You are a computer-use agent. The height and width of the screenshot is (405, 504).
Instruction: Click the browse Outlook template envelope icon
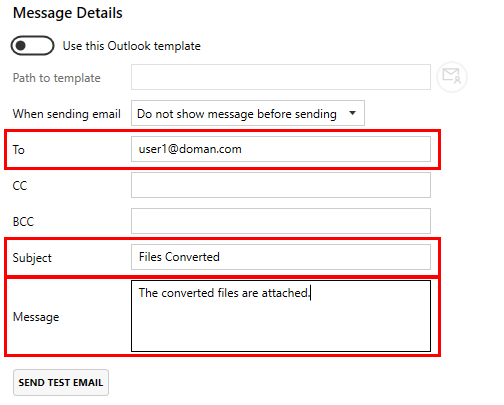point(452,77)
